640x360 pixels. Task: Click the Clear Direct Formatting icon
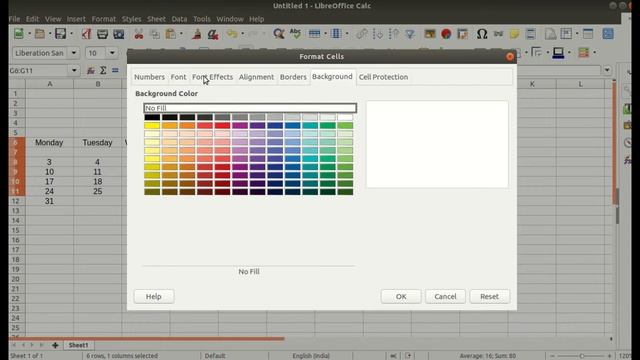pos(213,34)
